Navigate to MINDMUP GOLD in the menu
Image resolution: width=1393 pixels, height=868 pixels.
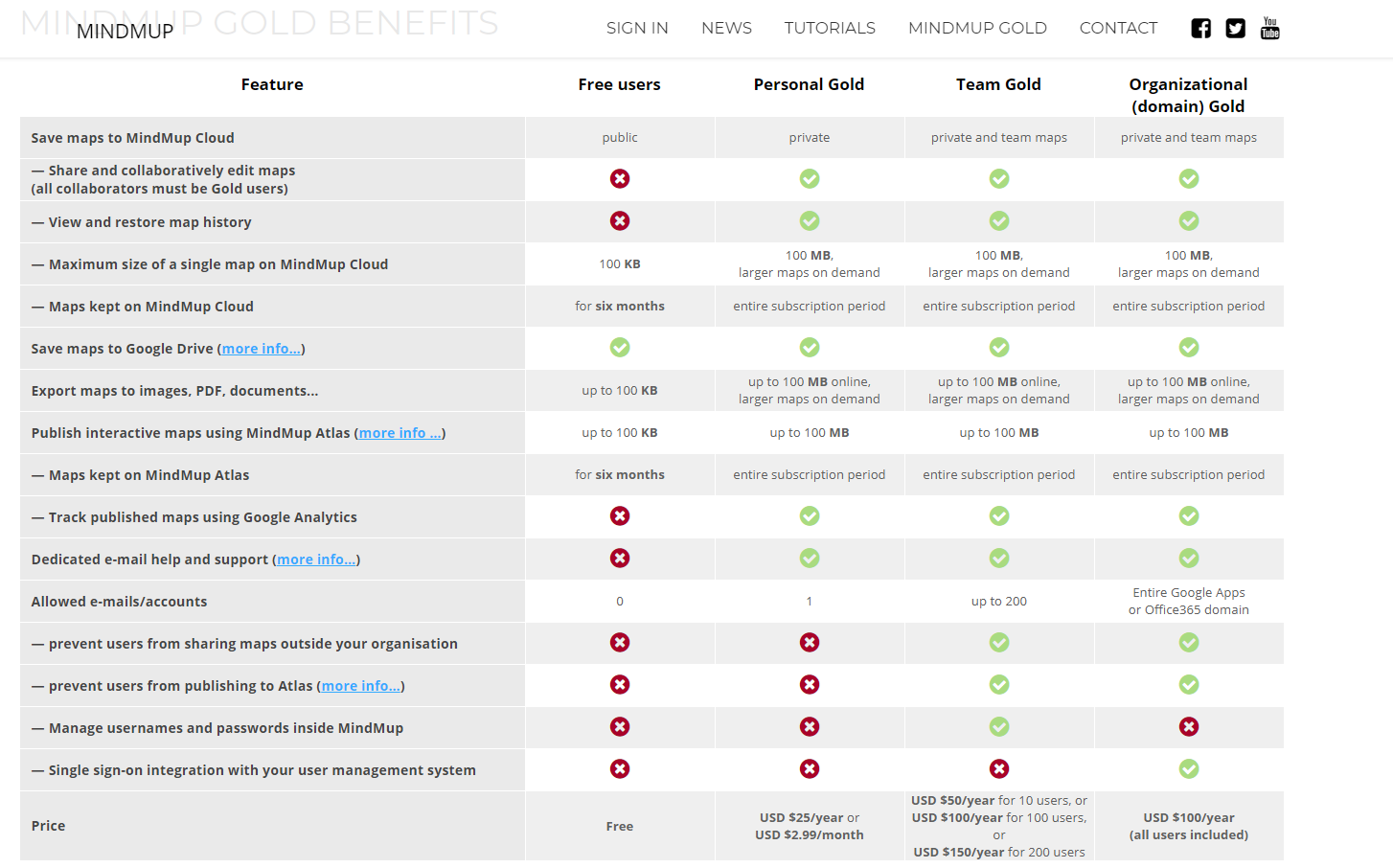977,29
